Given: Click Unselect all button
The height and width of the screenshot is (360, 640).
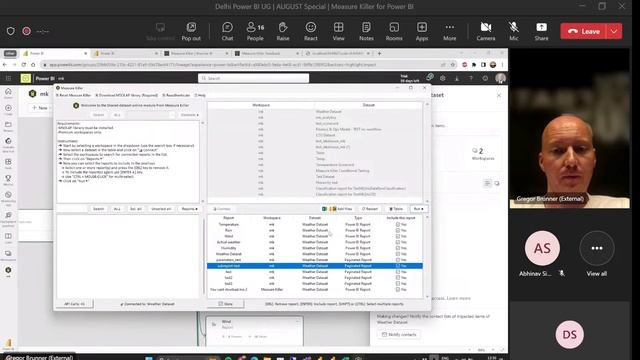Looking at the screenshot, I should tap(161, 209).
